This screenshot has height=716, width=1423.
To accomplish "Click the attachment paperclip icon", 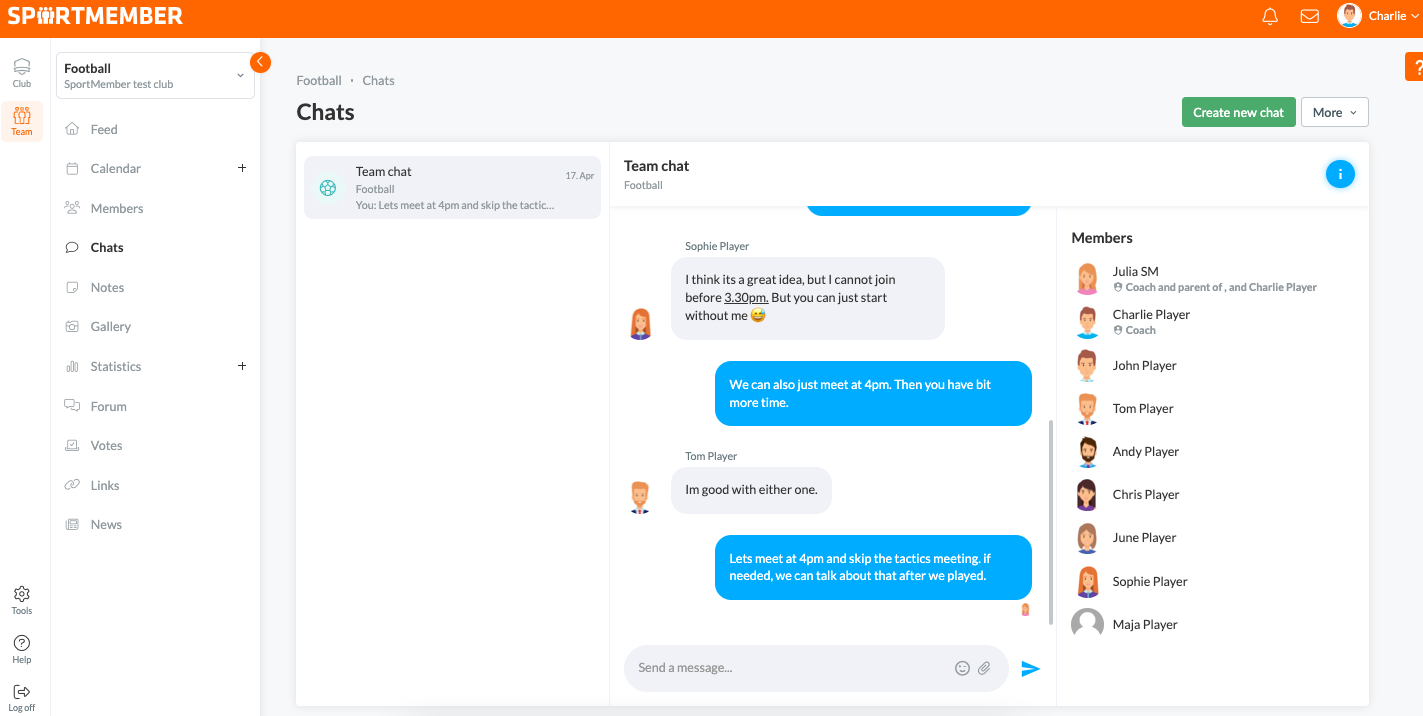I will coord(984,668).
